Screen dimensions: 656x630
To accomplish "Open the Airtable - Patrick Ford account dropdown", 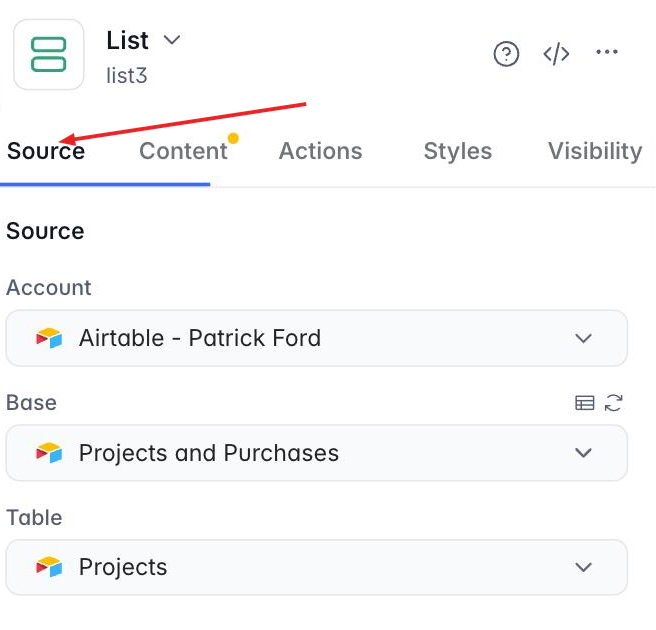I will click(317, 338).
